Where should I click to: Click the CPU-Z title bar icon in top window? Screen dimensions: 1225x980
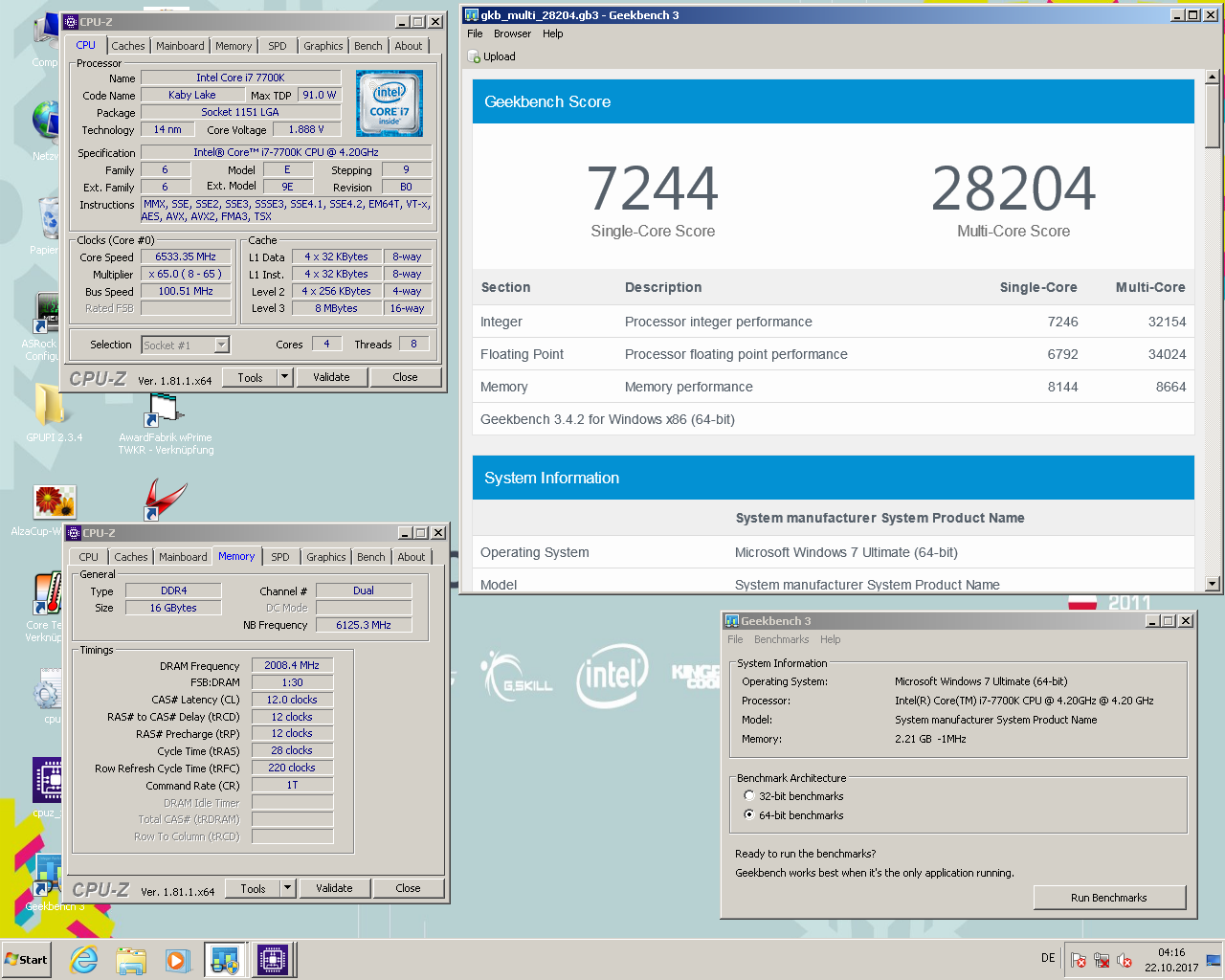(x=72, y=22)
